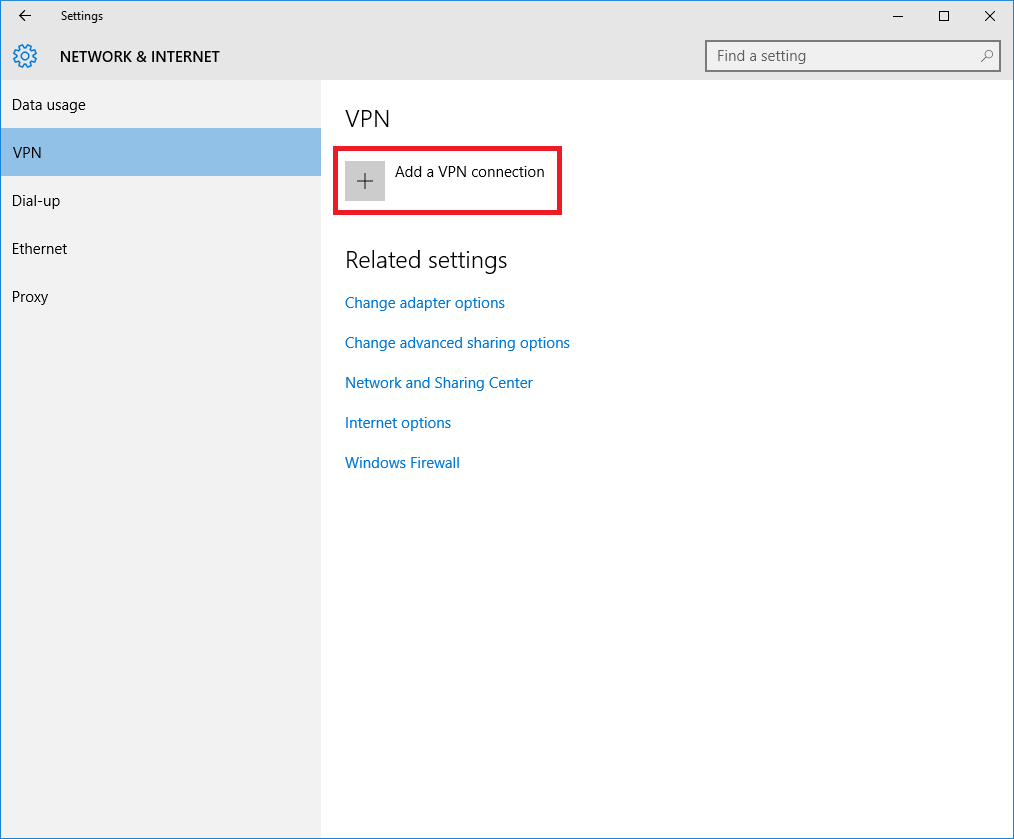Launch Network and Sharing Center
Screen dimensions: 1014x839
pyautogui.click(x=439, y=383)
